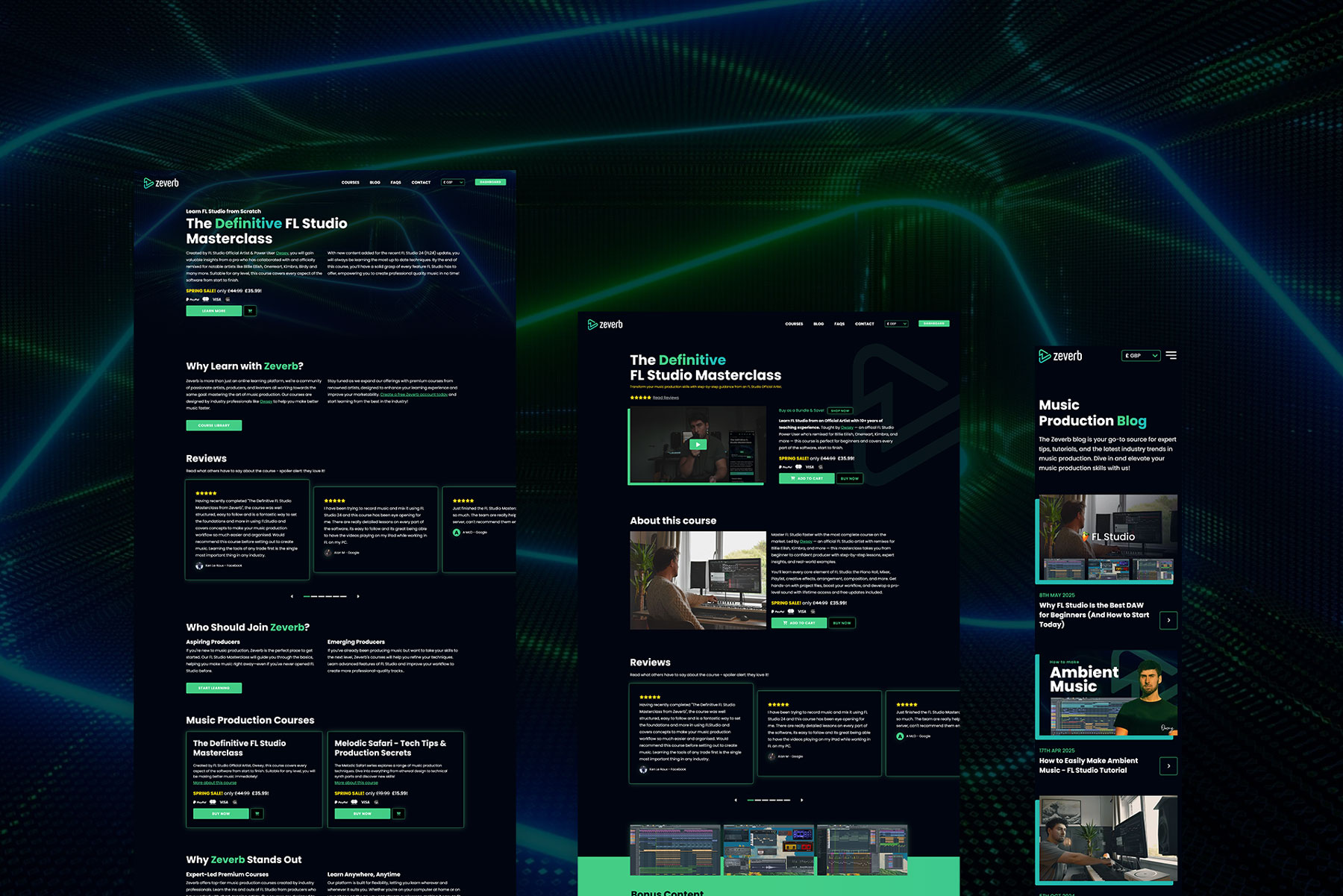The width and height of the screenshot is (1343, 896).
Task: Click the Course Library button
Action: pyautogui.click(x=214, y=425)
